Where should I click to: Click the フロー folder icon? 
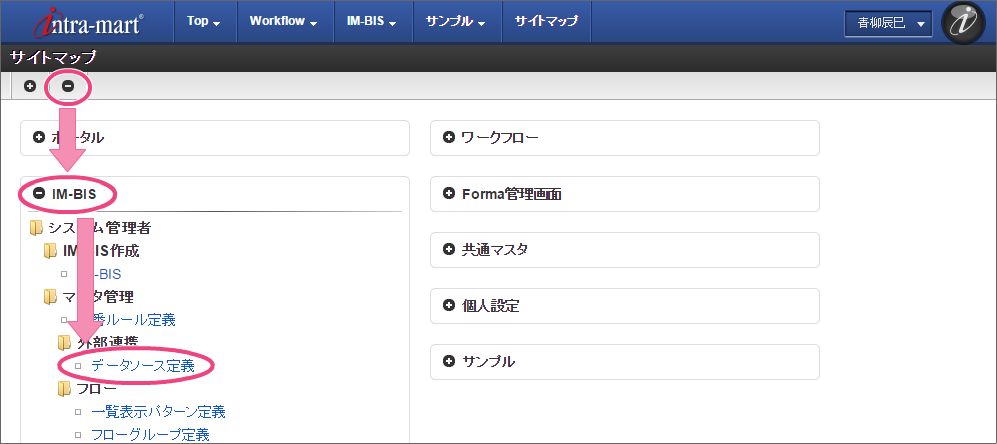[x=65, y=388]
